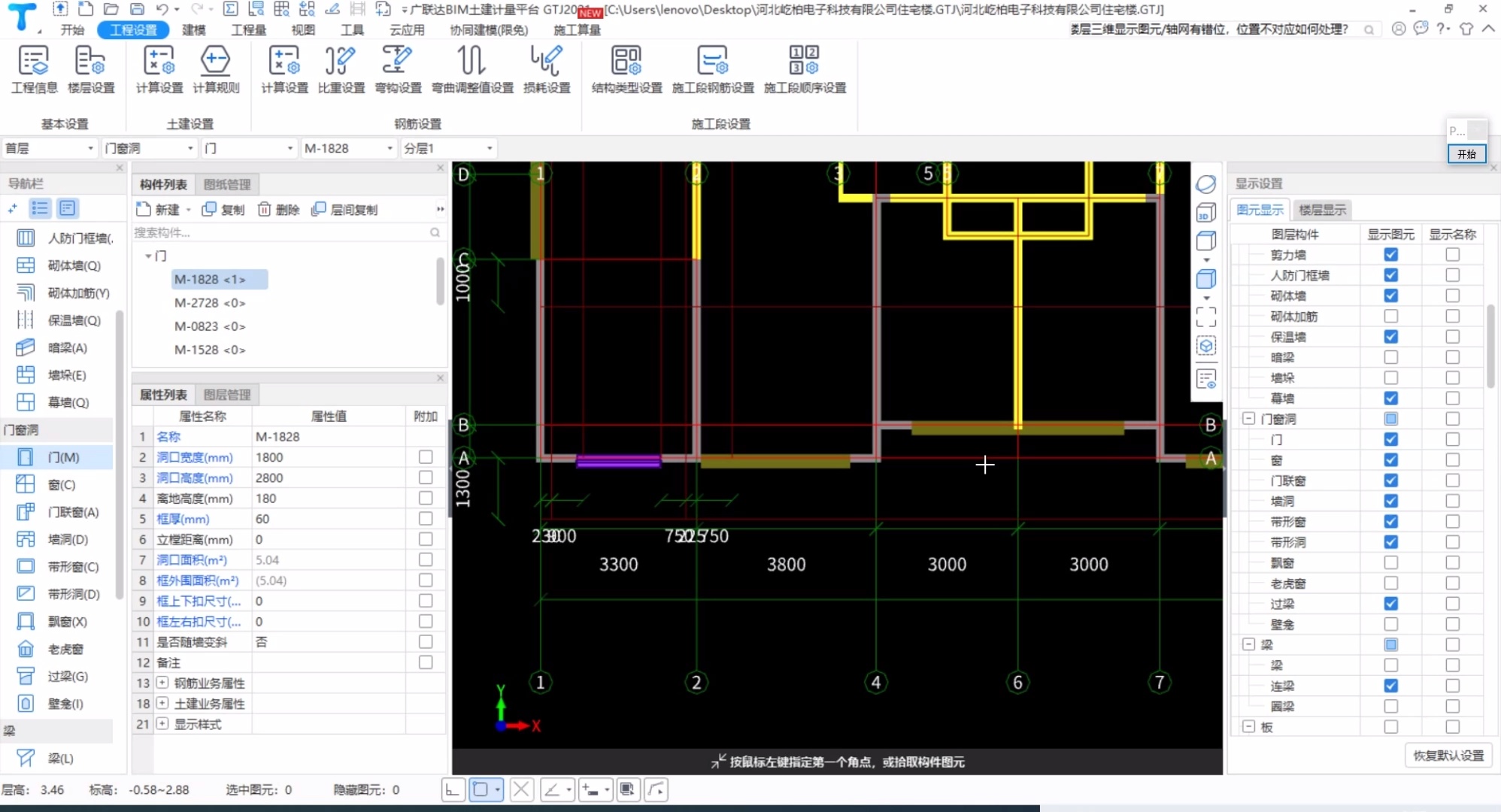Viewport: 1501px width, 812px height.
Task: Expand 显示样式 property group
Action: (x=162, y=723)
